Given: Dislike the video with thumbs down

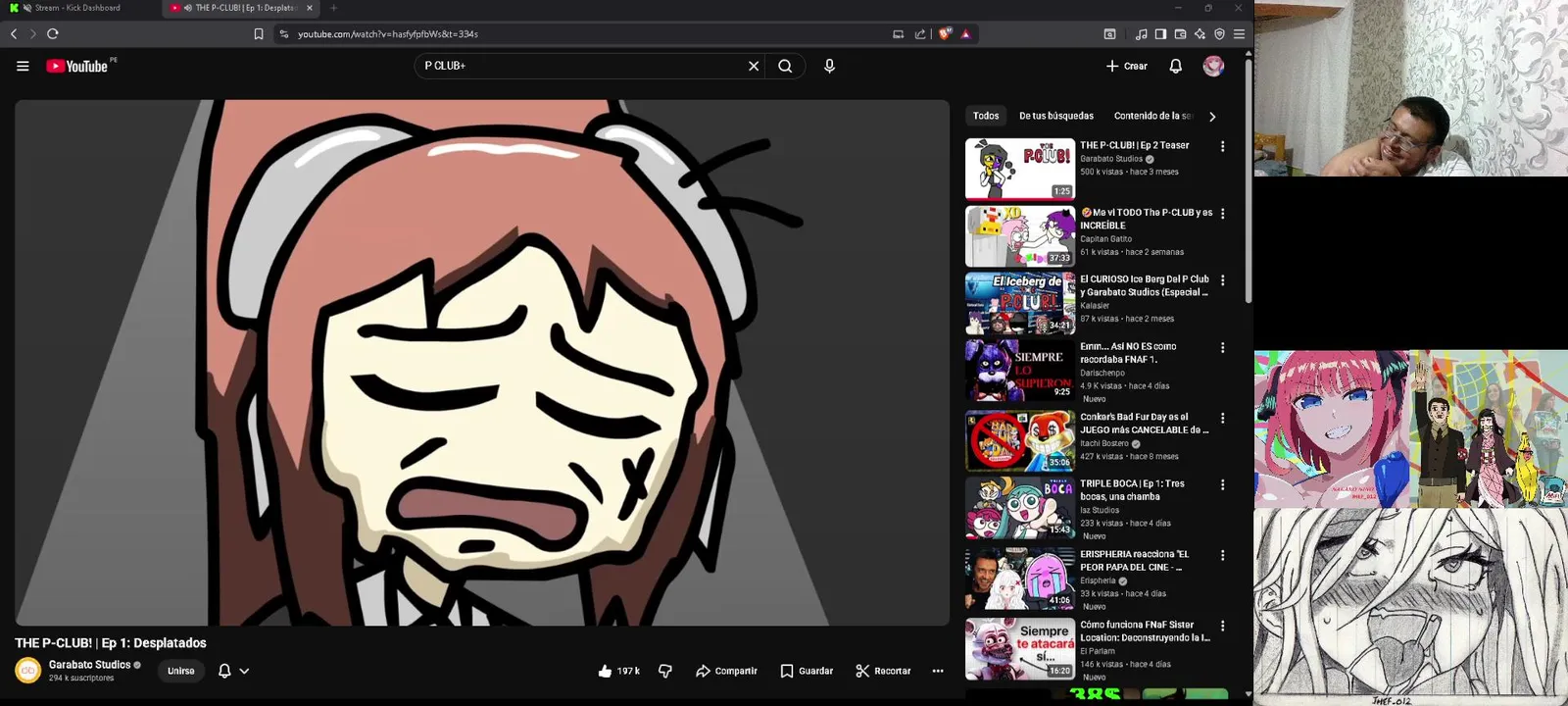Looking at the screenshot, I should pos(665,671).
